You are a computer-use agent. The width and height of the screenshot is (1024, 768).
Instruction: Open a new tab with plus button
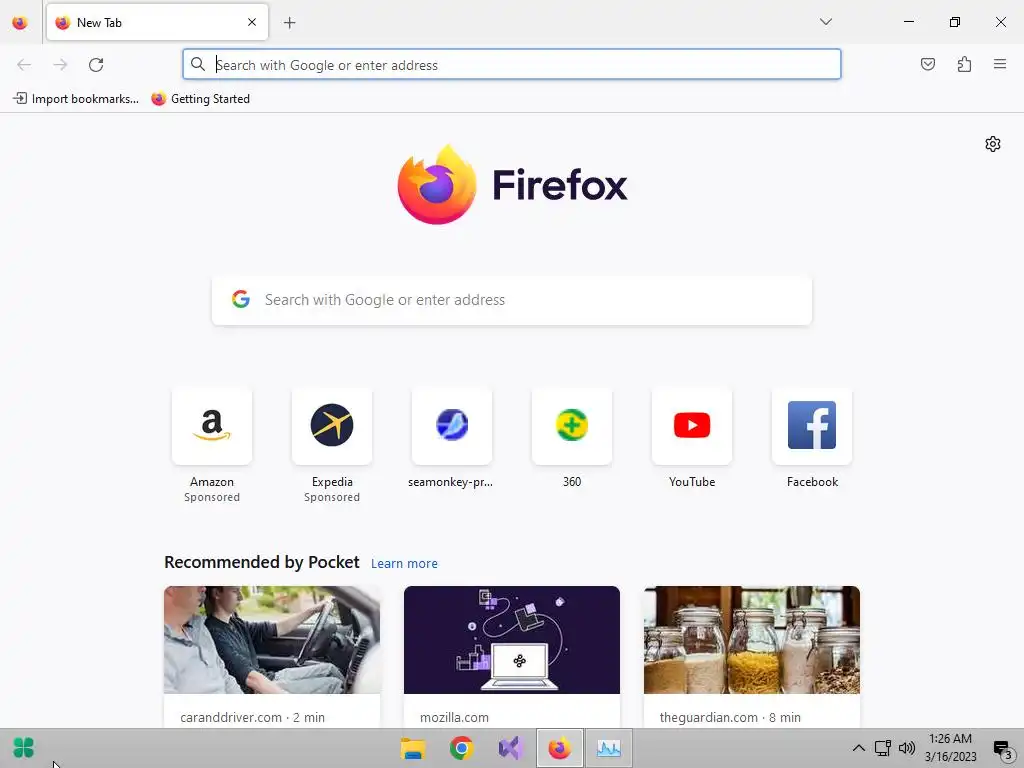[x=289, y=23]
